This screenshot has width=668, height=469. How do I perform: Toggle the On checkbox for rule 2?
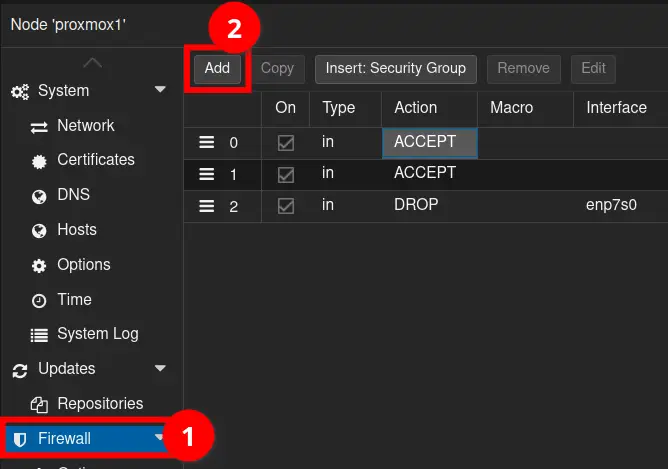[285, 206]
